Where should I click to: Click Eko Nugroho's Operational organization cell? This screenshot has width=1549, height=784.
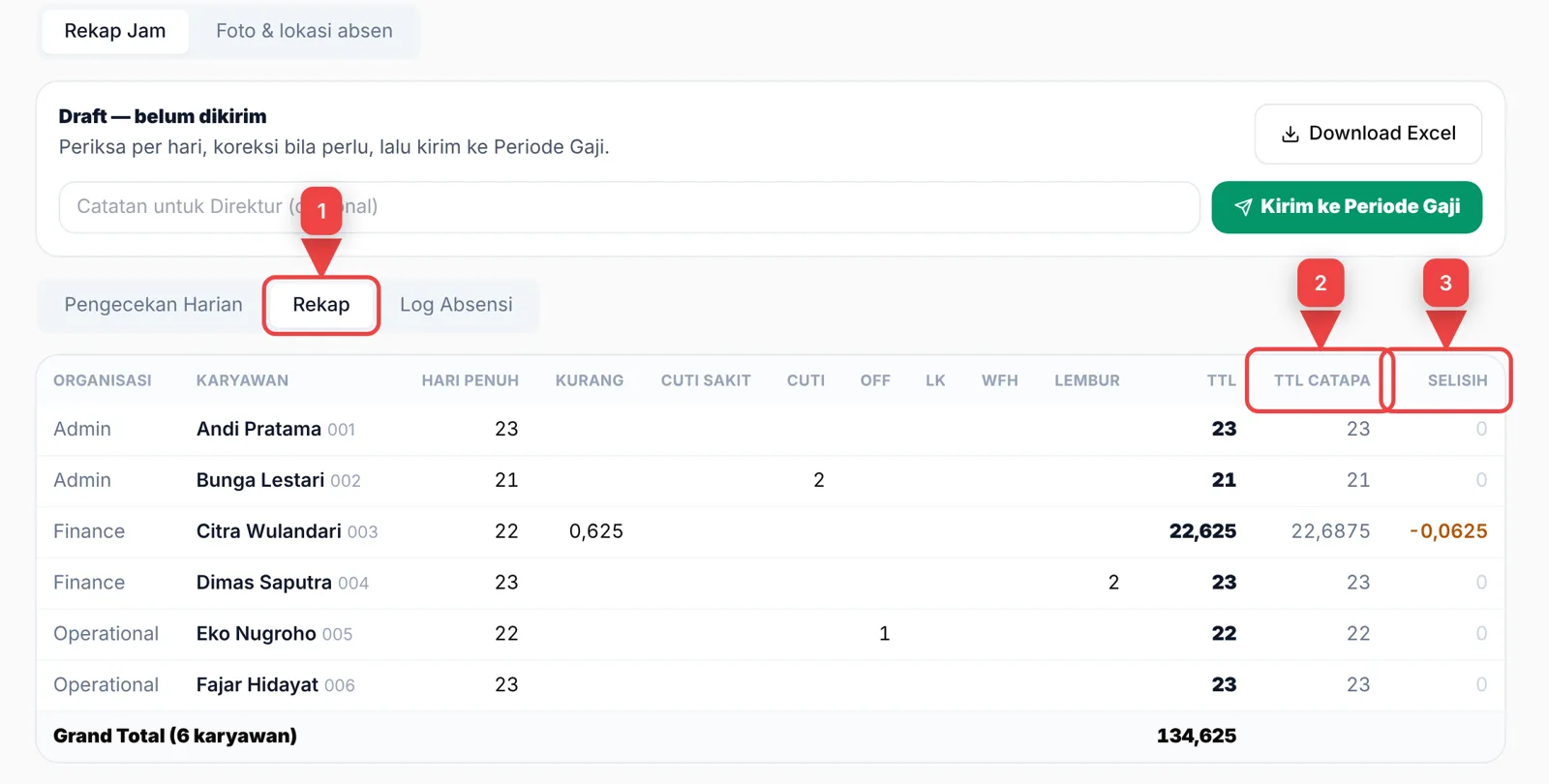(106, 634)
